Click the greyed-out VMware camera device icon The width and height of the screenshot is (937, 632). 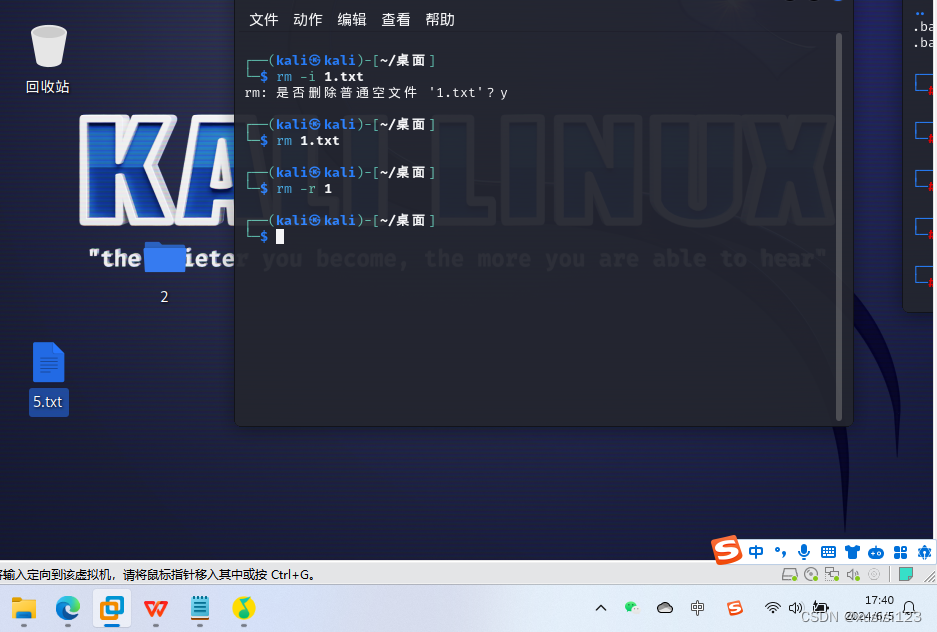click(874, 575)
